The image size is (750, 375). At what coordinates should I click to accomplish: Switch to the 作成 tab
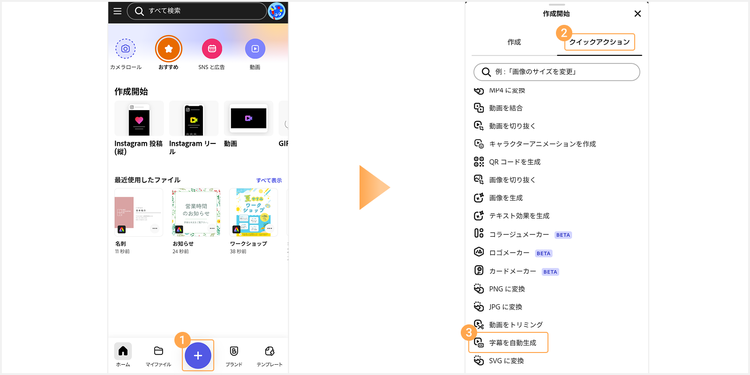click(x=514, y=42)
